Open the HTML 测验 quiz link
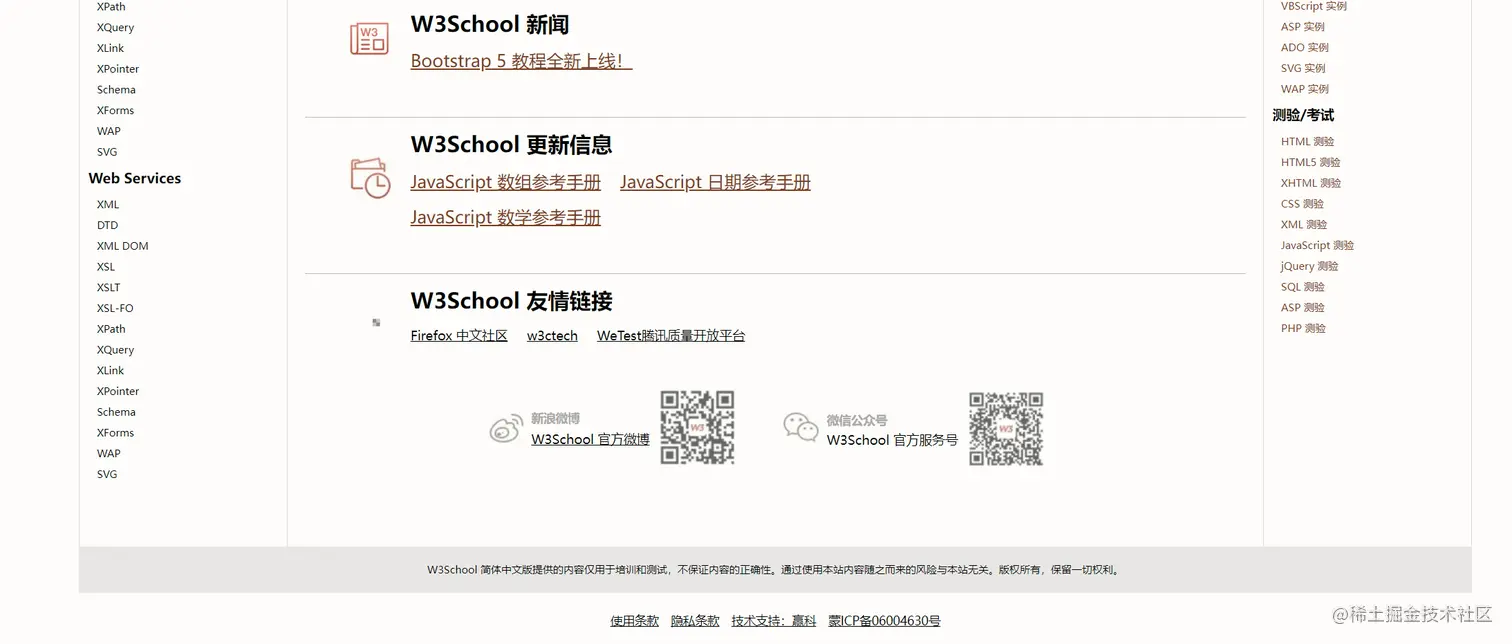Image resolution: width=1512 pixels, height=644 pixels. (1306, 141)
